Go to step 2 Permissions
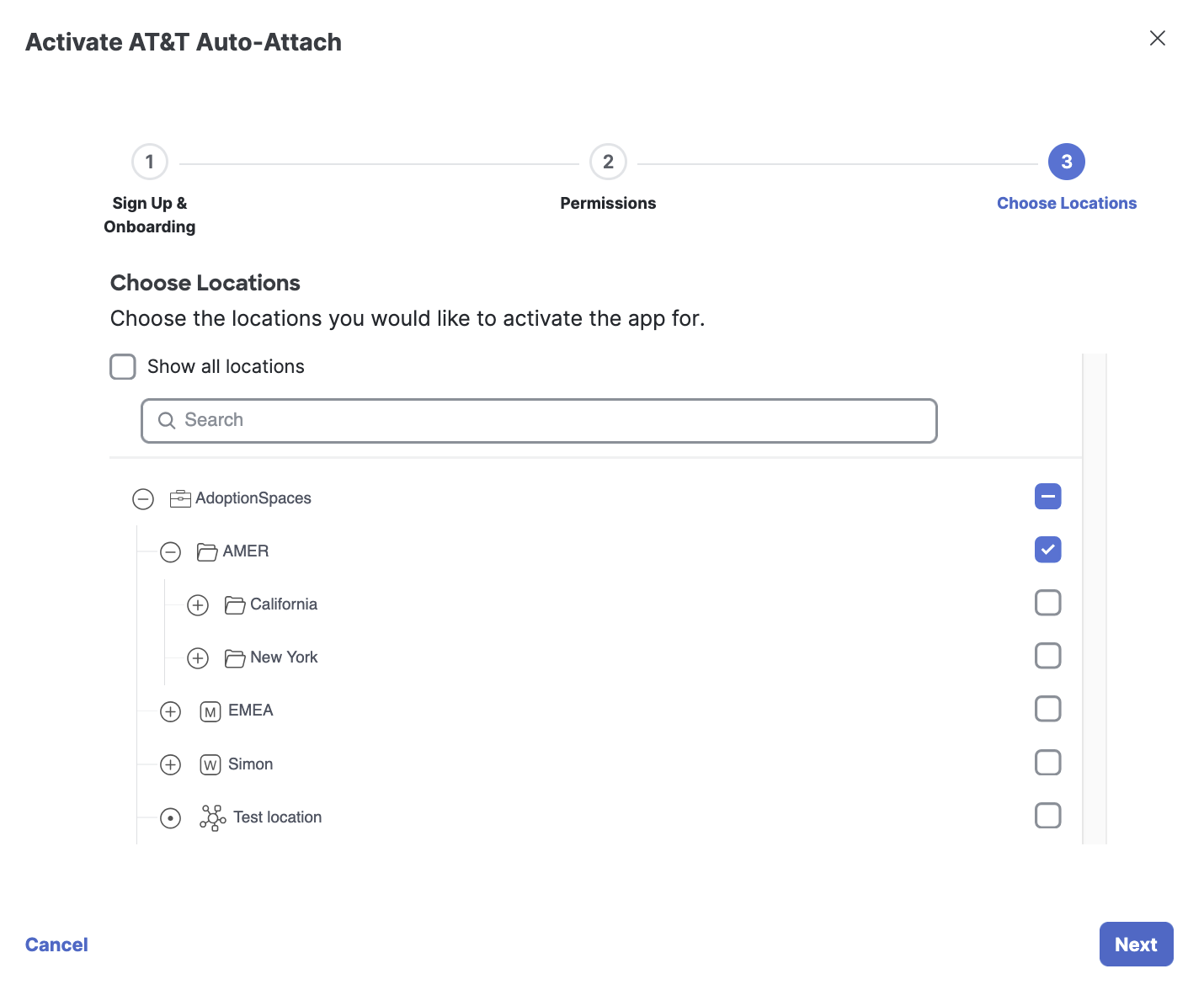 coord(608,162)
